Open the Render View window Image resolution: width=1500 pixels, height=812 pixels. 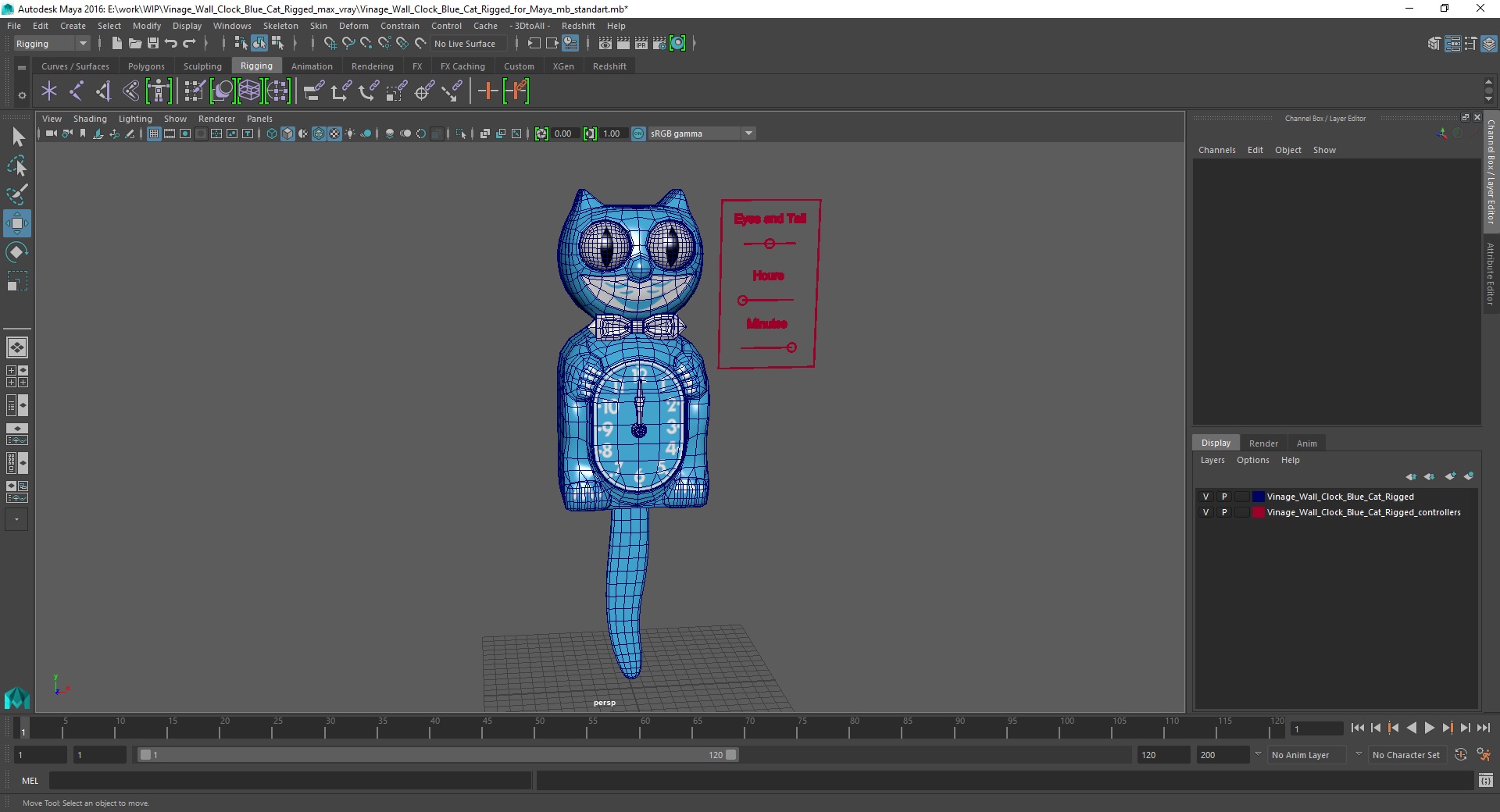pyautogui.click(x=605, y=44)
